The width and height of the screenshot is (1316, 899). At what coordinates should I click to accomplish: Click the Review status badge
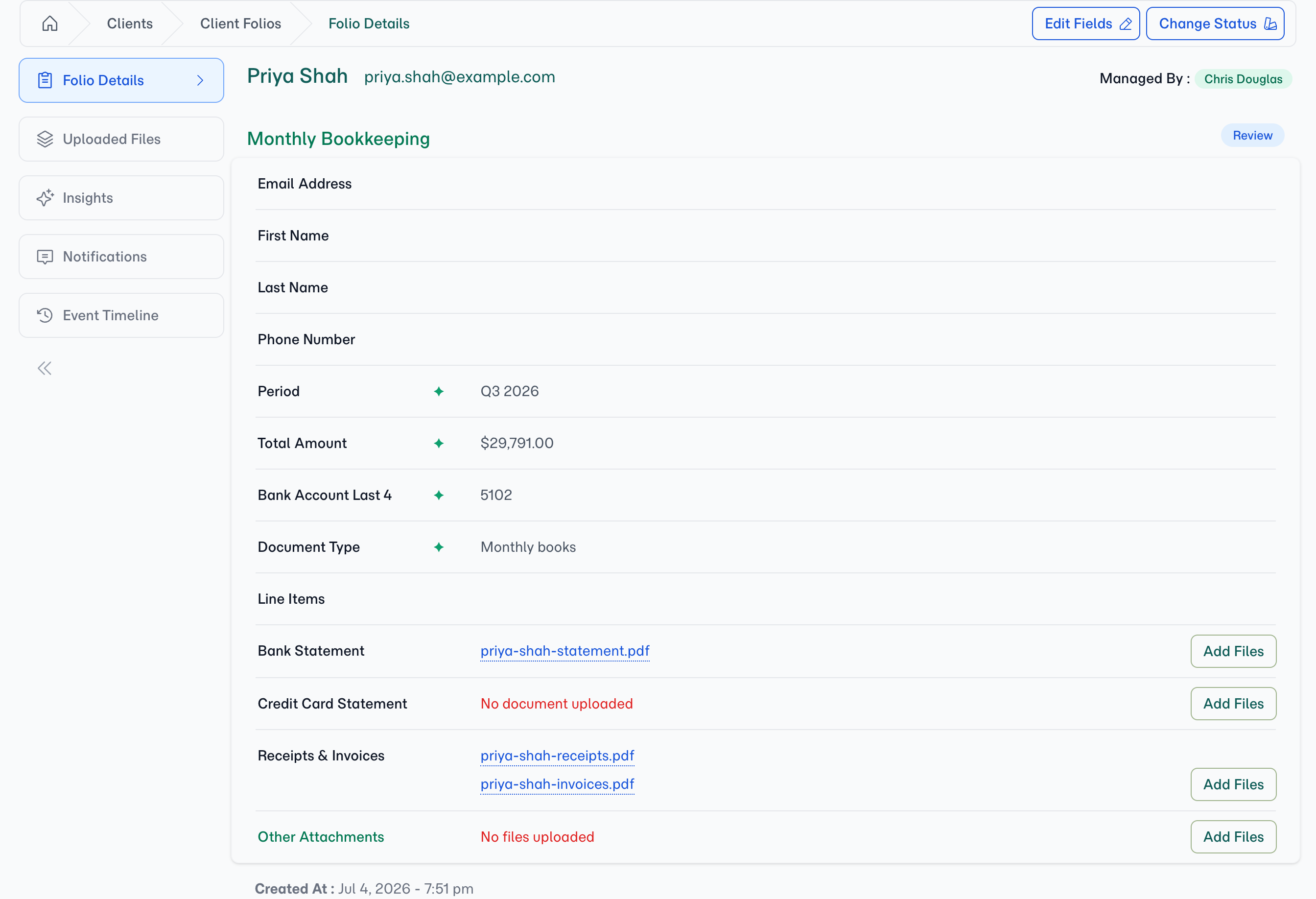[x=1252, y=135]
